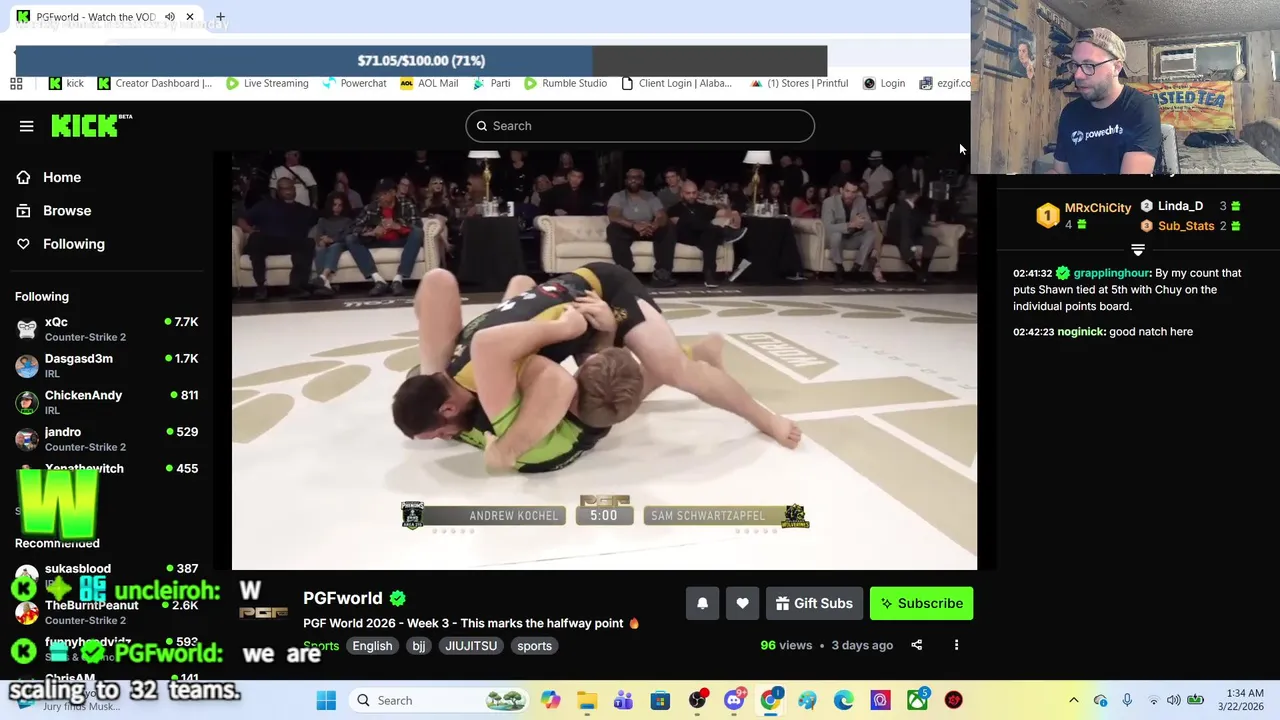
Task: Open the Following page link
Action: coord(60,244)
